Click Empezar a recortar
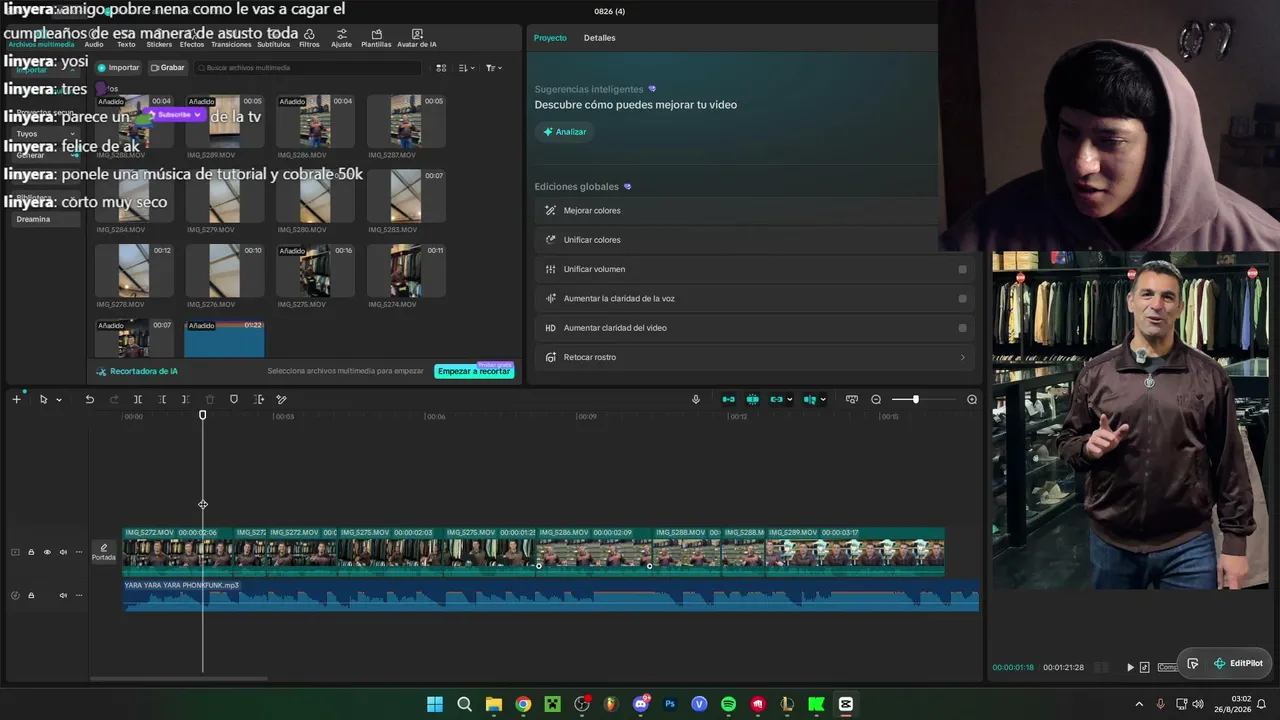1280x720 pixels. tap(474, 371)
